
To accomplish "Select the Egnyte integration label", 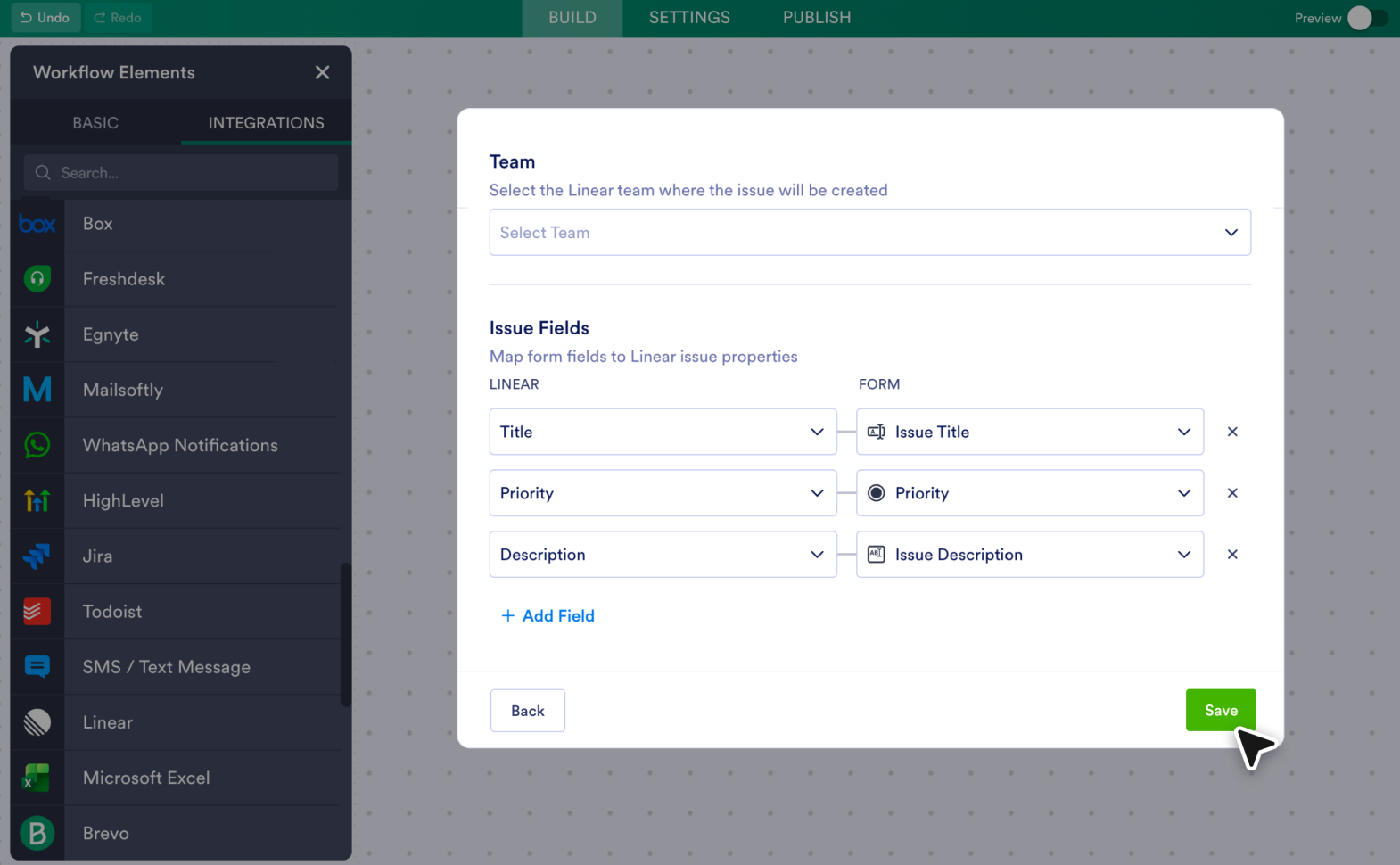I will (x=111, y=334).
